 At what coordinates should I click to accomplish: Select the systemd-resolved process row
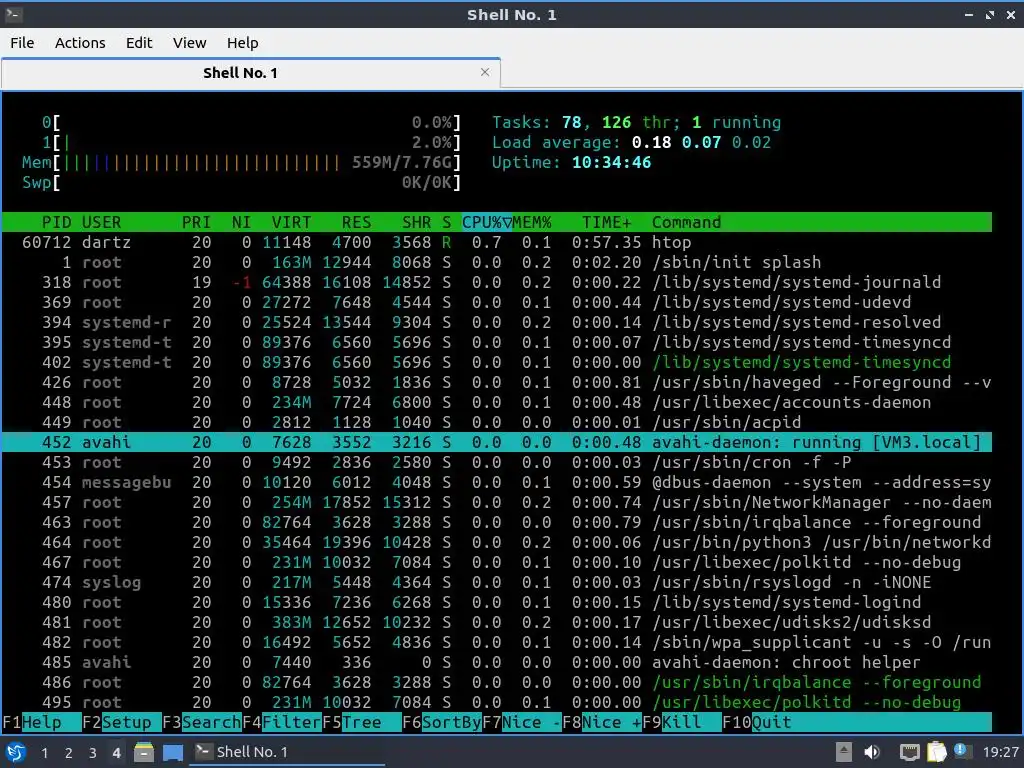point(496,322)
